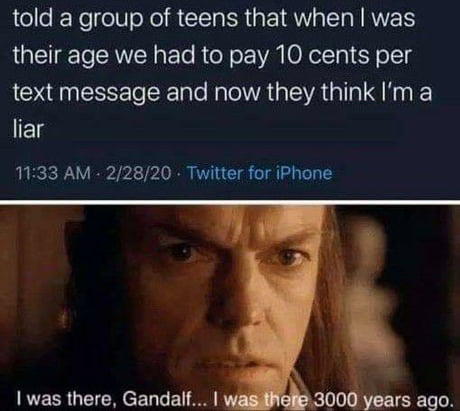Click the tweet line starting 'told a group'
This screenshot has height=411, width=460.
[x=214, y=19]
